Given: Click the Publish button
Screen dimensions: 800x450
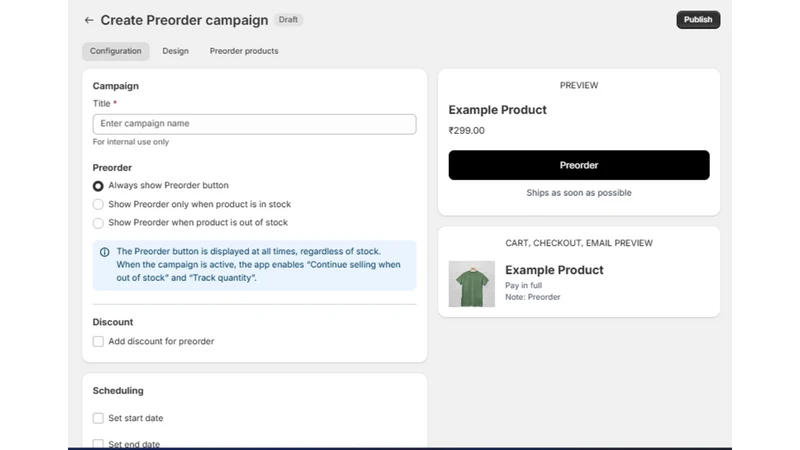Looking at the screenshot, I should (x=698, y=20).
